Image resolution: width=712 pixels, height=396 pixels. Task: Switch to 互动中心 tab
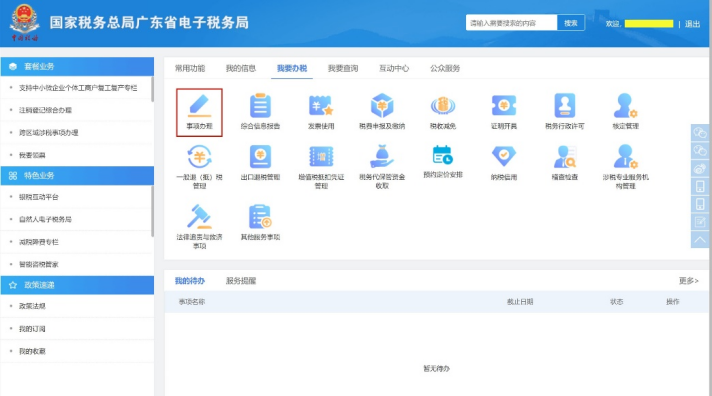[x=394, y=69]
